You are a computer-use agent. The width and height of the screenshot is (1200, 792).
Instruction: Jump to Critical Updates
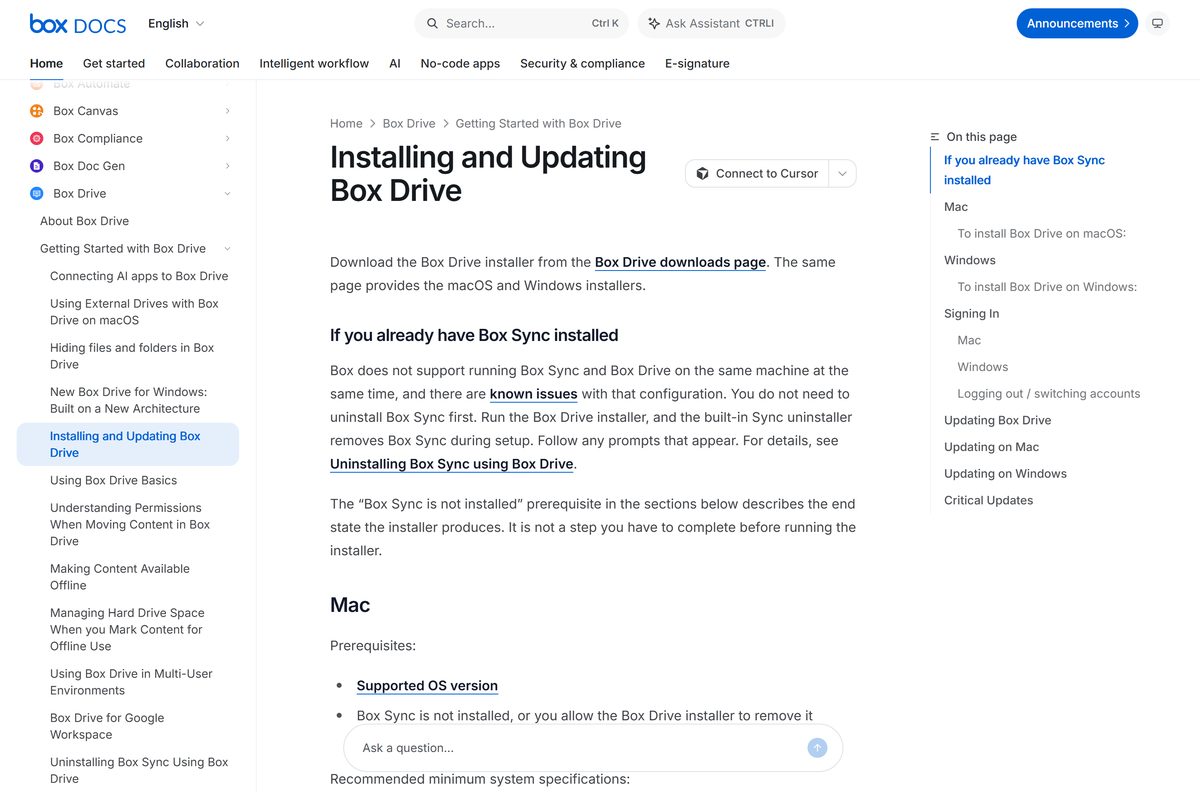989,500
